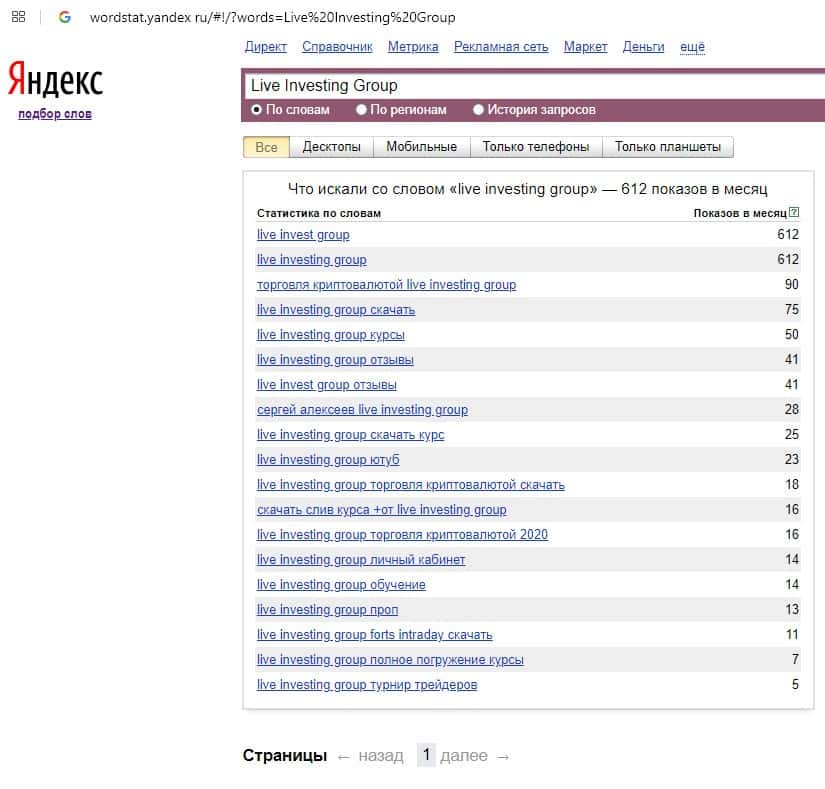Viewport: 825px width, 789px height.
Task: Open live investing group торговля криптовалютой скачать link
Action: [x=410, y=484]
